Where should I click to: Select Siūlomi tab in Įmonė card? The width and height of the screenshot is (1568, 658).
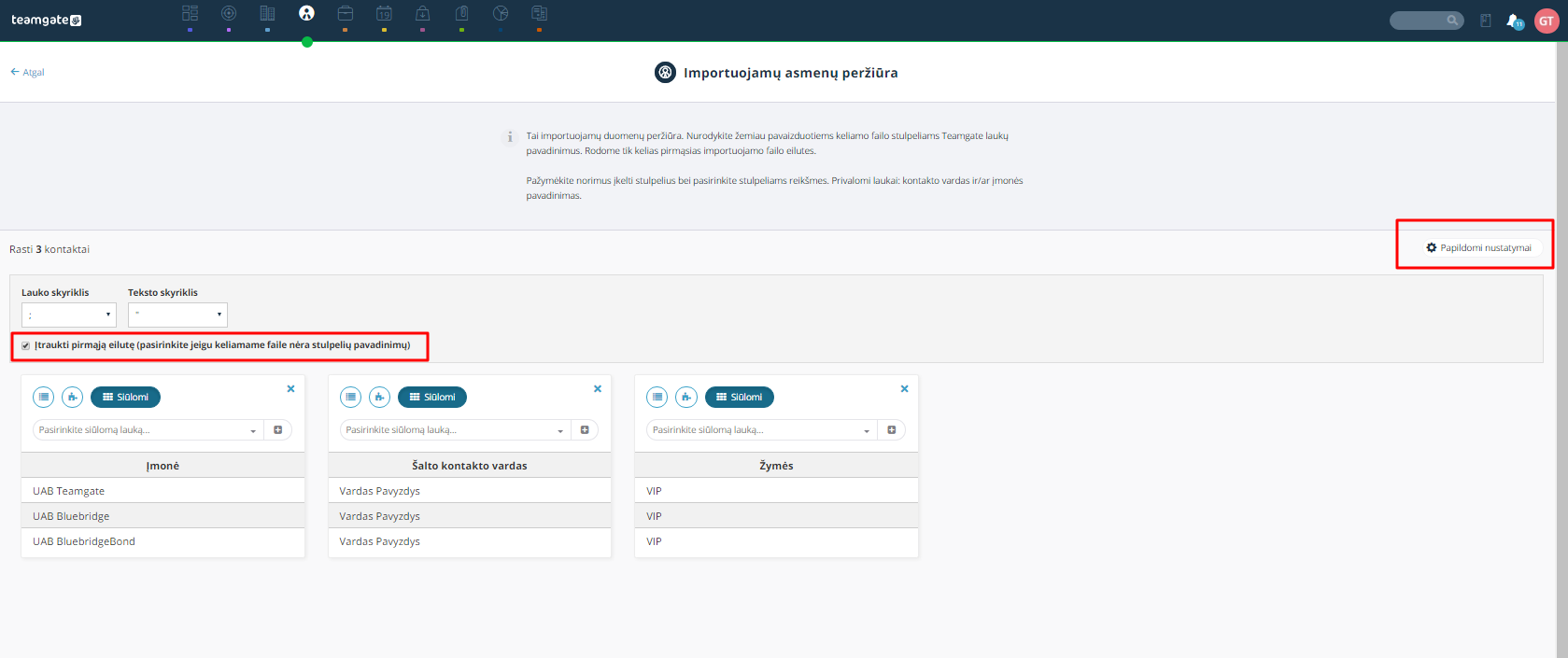[125, 397]
